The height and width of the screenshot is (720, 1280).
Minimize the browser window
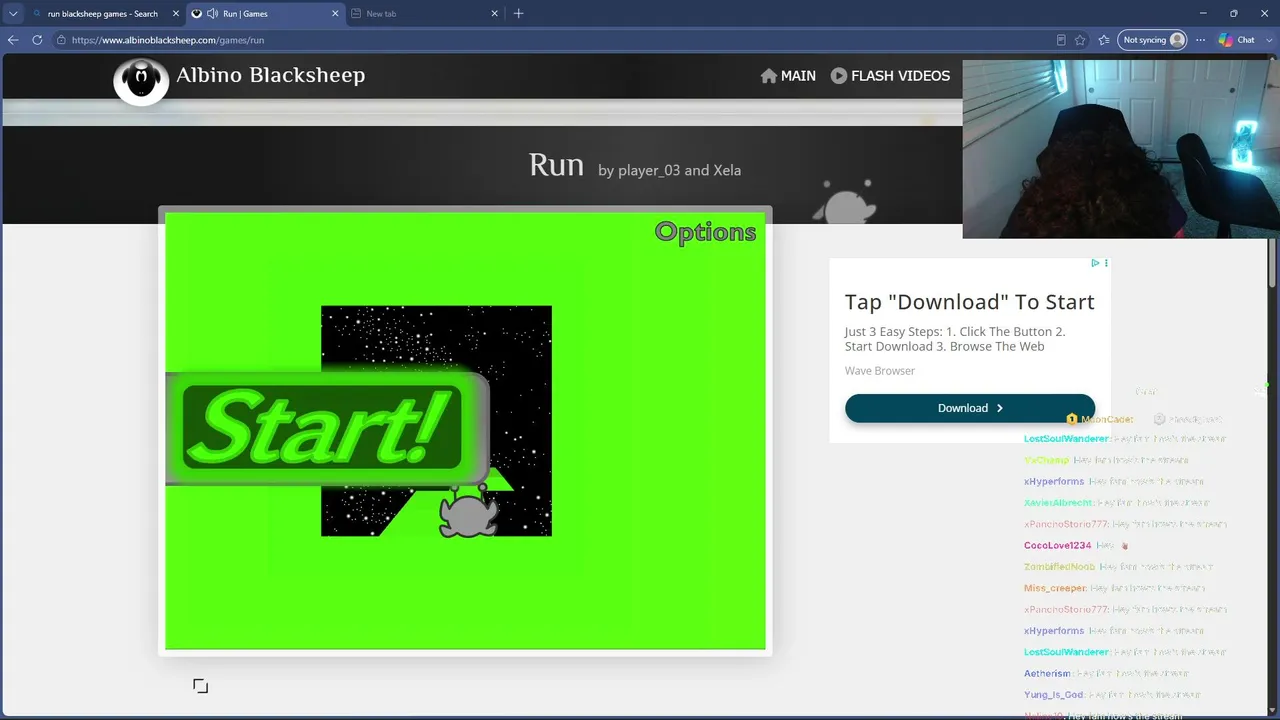(x=1203, y=14)
